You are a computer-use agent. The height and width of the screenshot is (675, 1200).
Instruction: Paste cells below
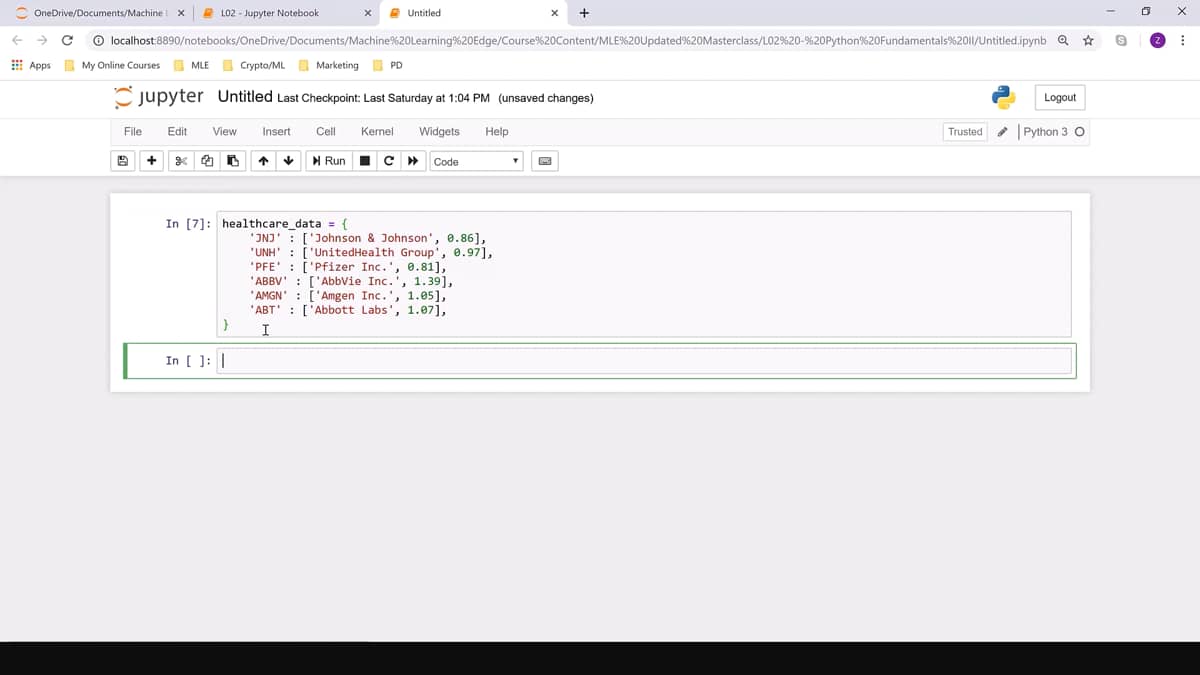(x=232, y=161)
